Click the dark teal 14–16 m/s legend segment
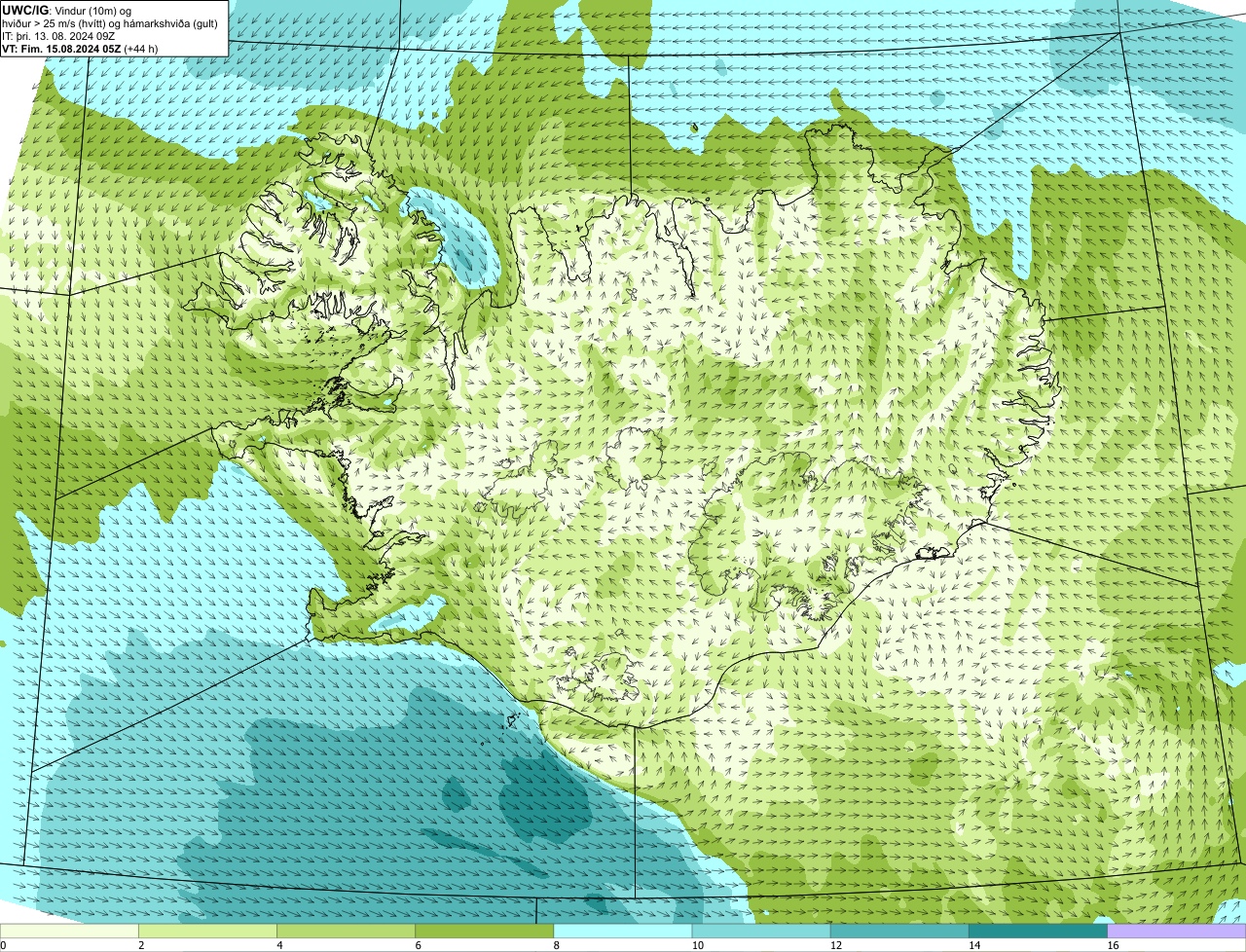The height and width of the screenshot is (952, 1246). (1039, 931)
